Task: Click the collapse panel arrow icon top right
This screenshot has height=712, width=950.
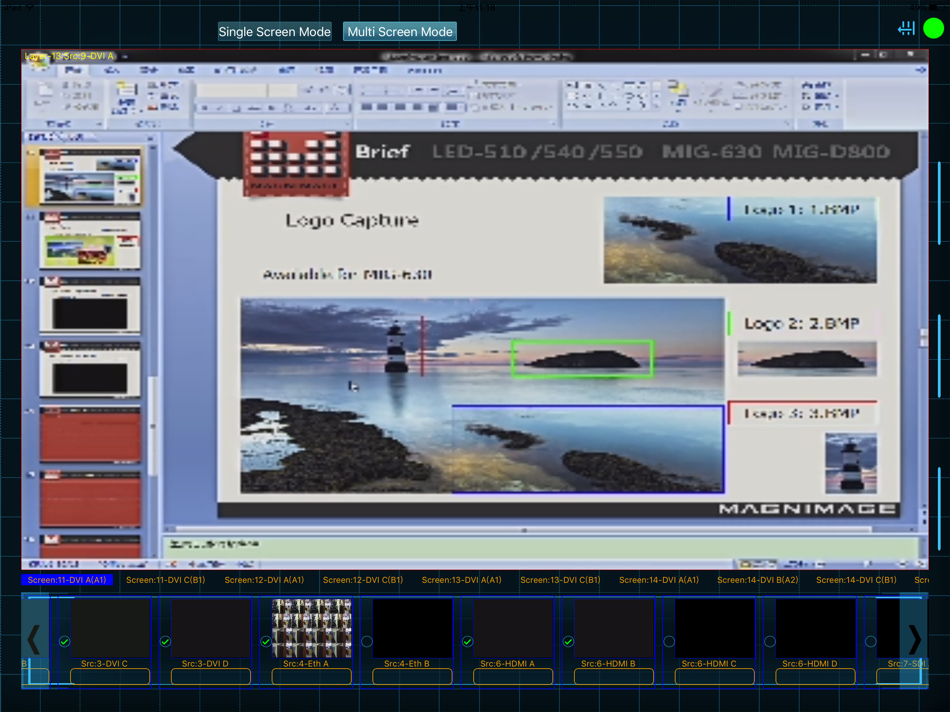Action: click(x=906, y=29)
